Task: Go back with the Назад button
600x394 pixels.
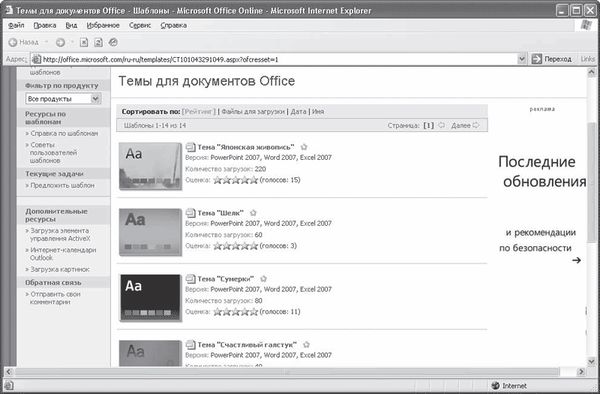Action: pyautogui.click(x=24, y=42)
